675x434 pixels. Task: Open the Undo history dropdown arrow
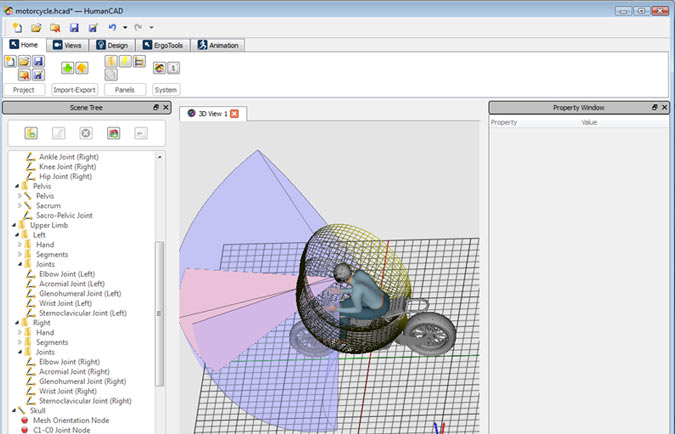click(124, 28)
